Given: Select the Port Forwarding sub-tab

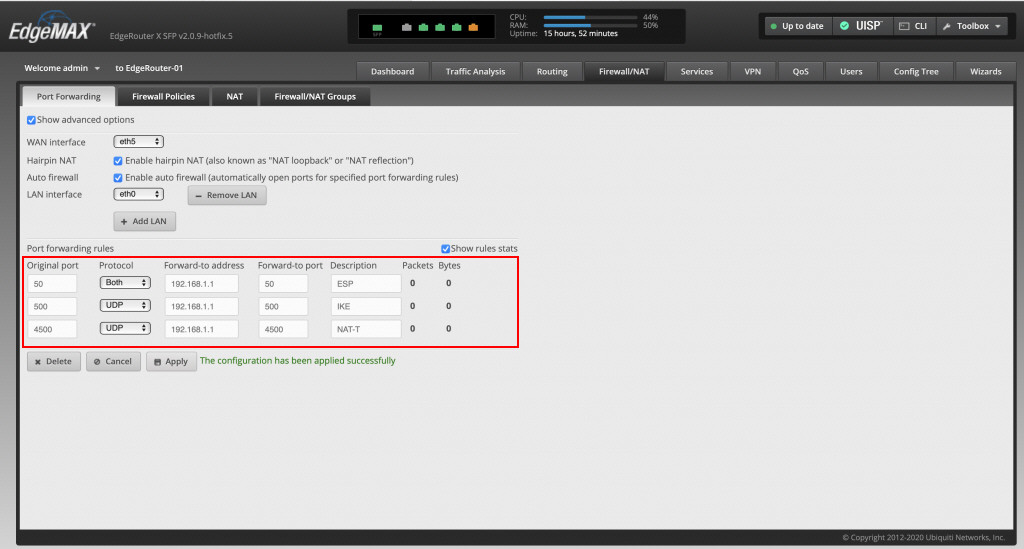Looking at the screenshot, I should point(69,97).
